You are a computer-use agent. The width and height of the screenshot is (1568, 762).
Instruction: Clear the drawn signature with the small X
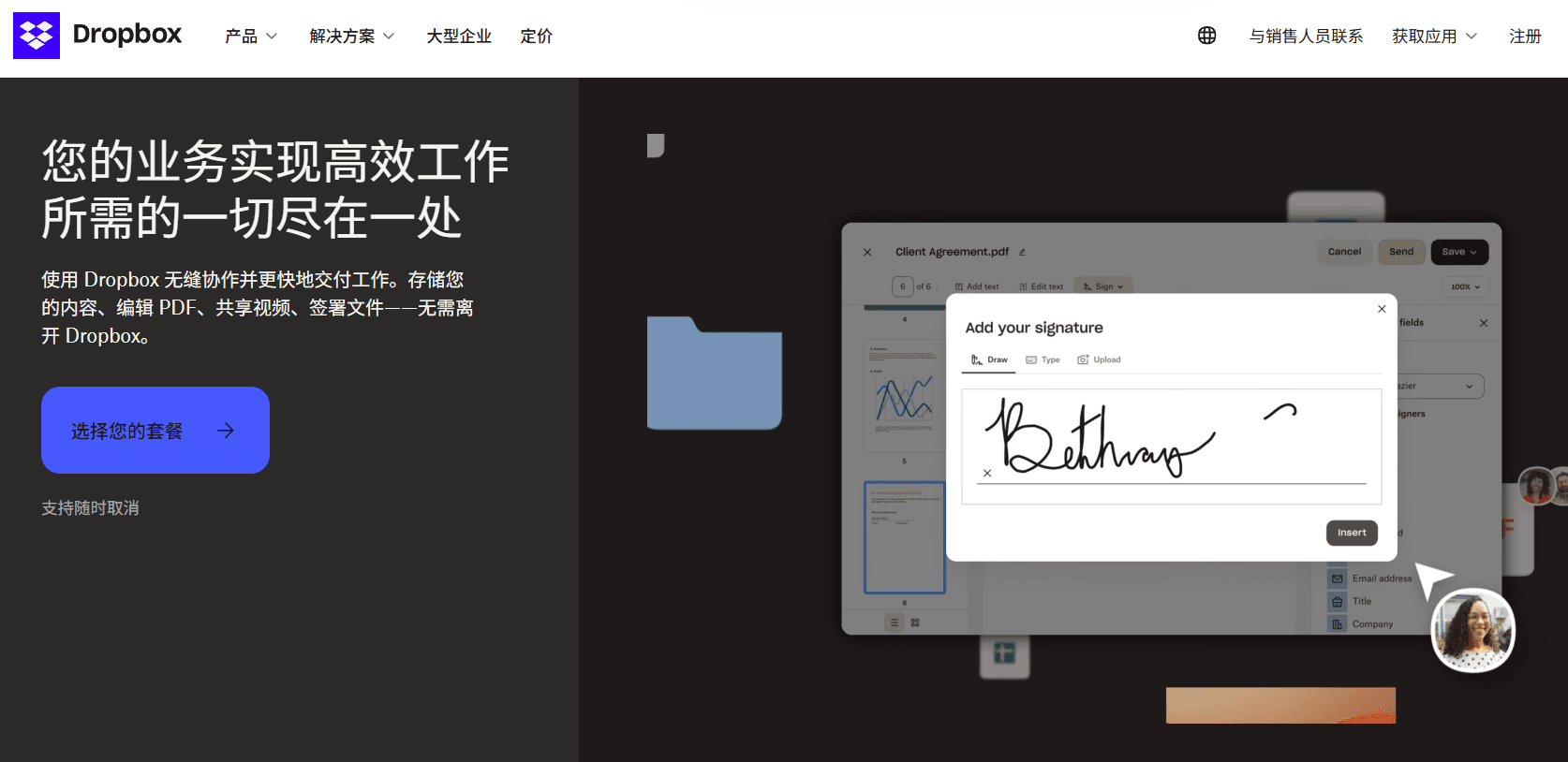[x=987, y=473]
